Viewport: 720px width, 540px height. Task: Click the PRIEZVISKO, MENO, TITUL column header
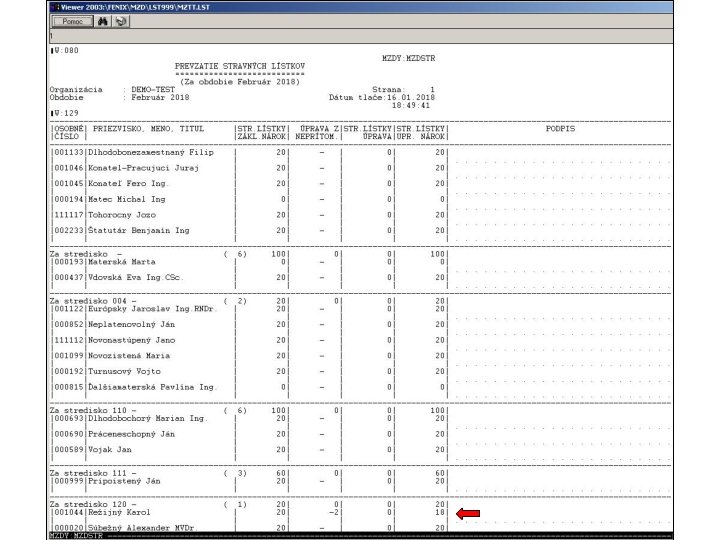click(x=148, y=129)
